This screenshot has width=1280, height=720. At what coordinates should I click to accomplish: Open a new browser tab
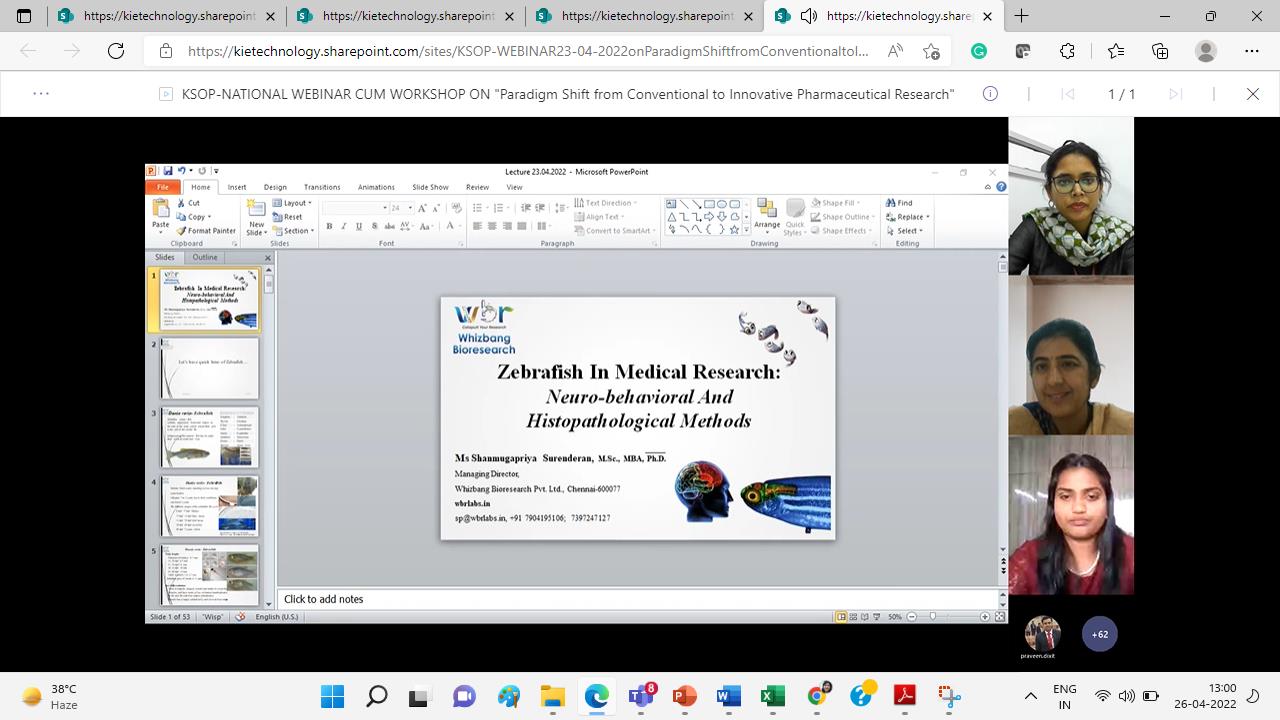point(1021,16)
